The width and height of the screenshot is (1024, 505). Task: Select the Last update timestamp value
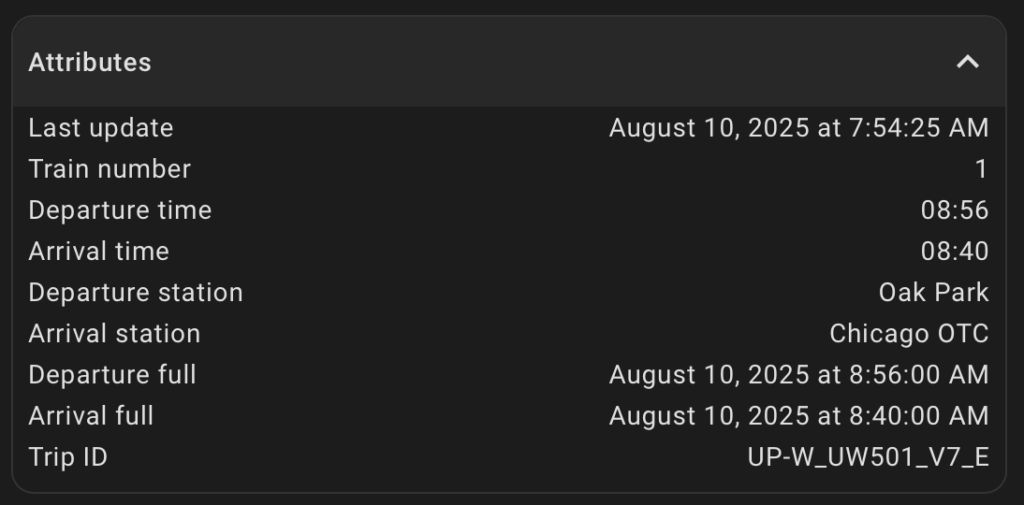(x=799, y=128)
